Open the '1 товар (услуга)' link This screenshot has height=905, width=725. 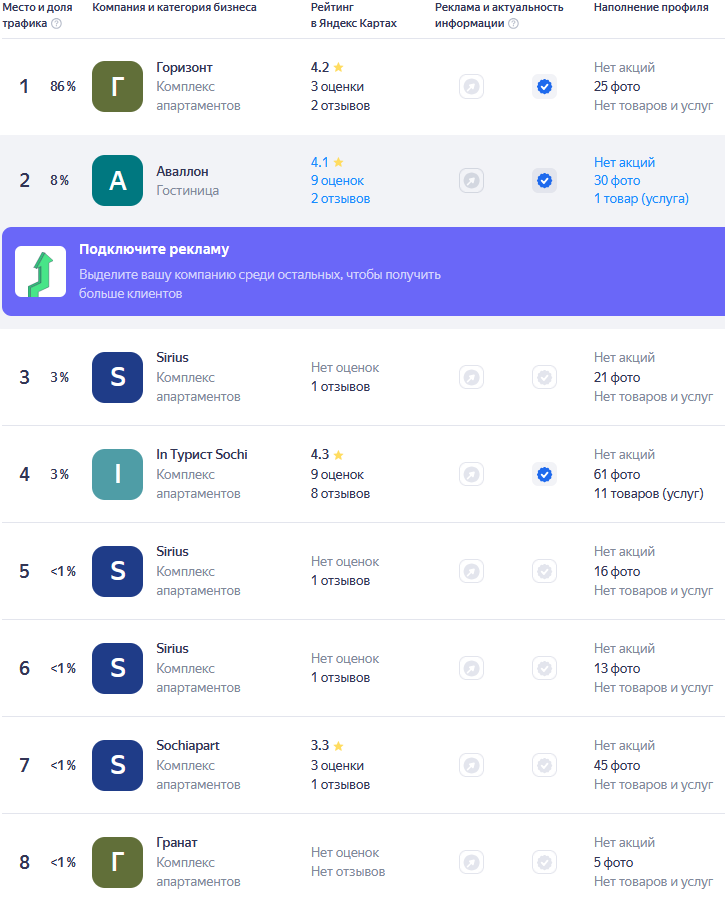click(x=641, y=199)
